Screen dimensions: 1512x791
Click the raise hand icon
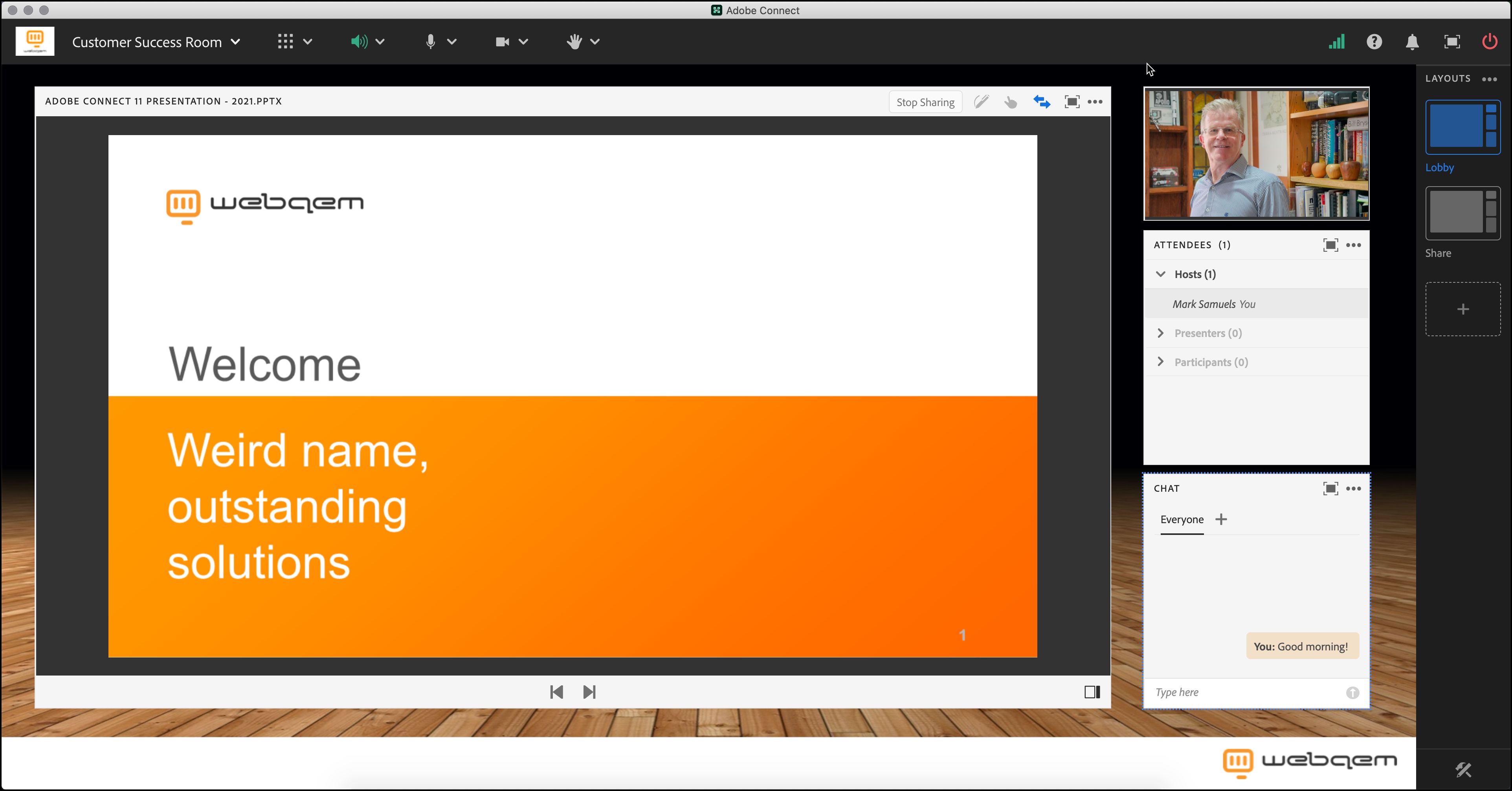pyautogui.click(x=574, y=42)
